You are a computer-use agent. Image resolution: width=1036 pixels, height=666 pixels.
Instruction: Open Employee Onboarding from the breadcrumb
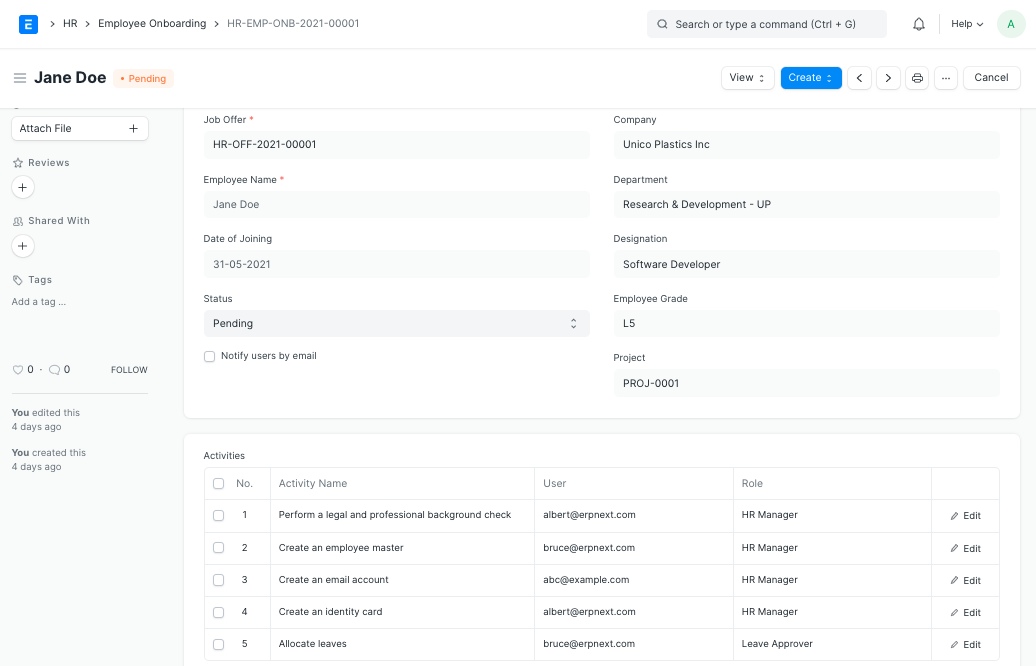pyautogui.click(x=152, y=23)
